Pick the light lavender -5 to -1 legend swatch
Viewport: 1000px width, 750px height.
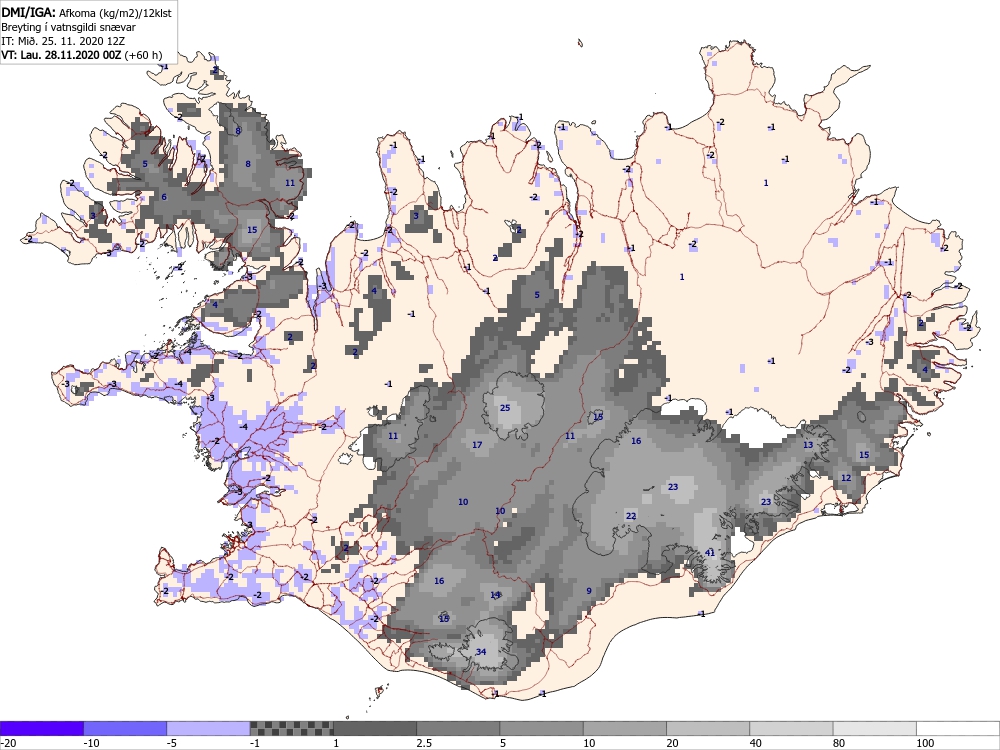(208, 728)
